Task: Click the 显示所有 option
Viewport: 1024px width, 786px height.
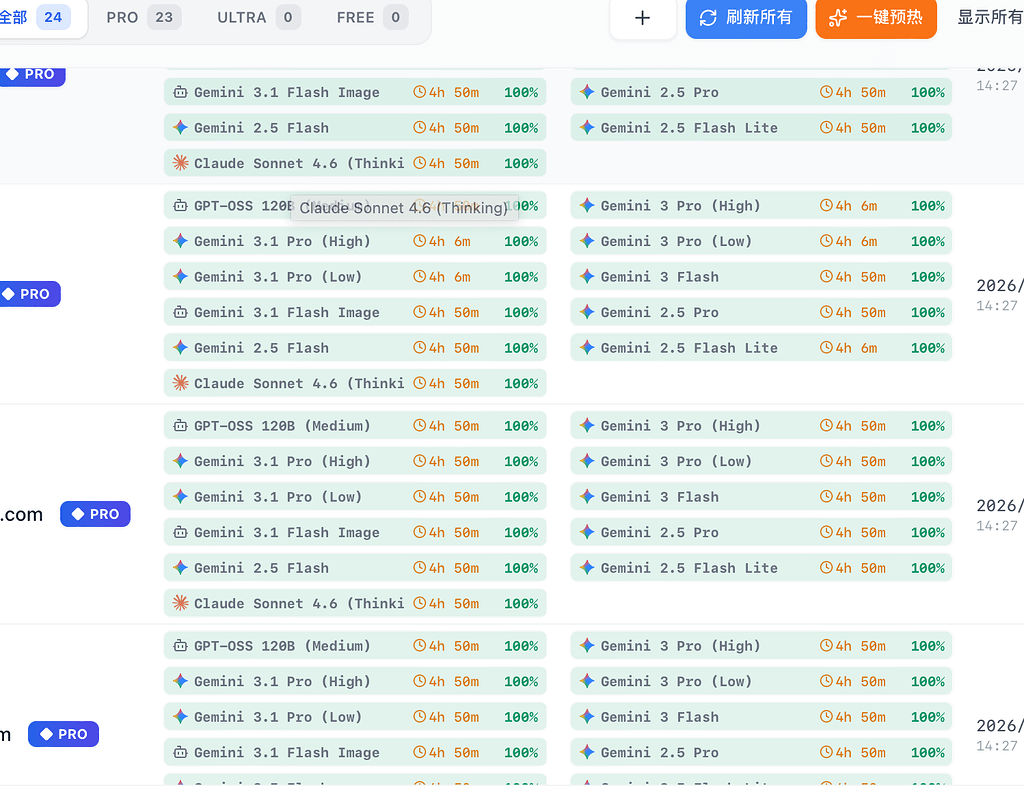Action: 990,18
